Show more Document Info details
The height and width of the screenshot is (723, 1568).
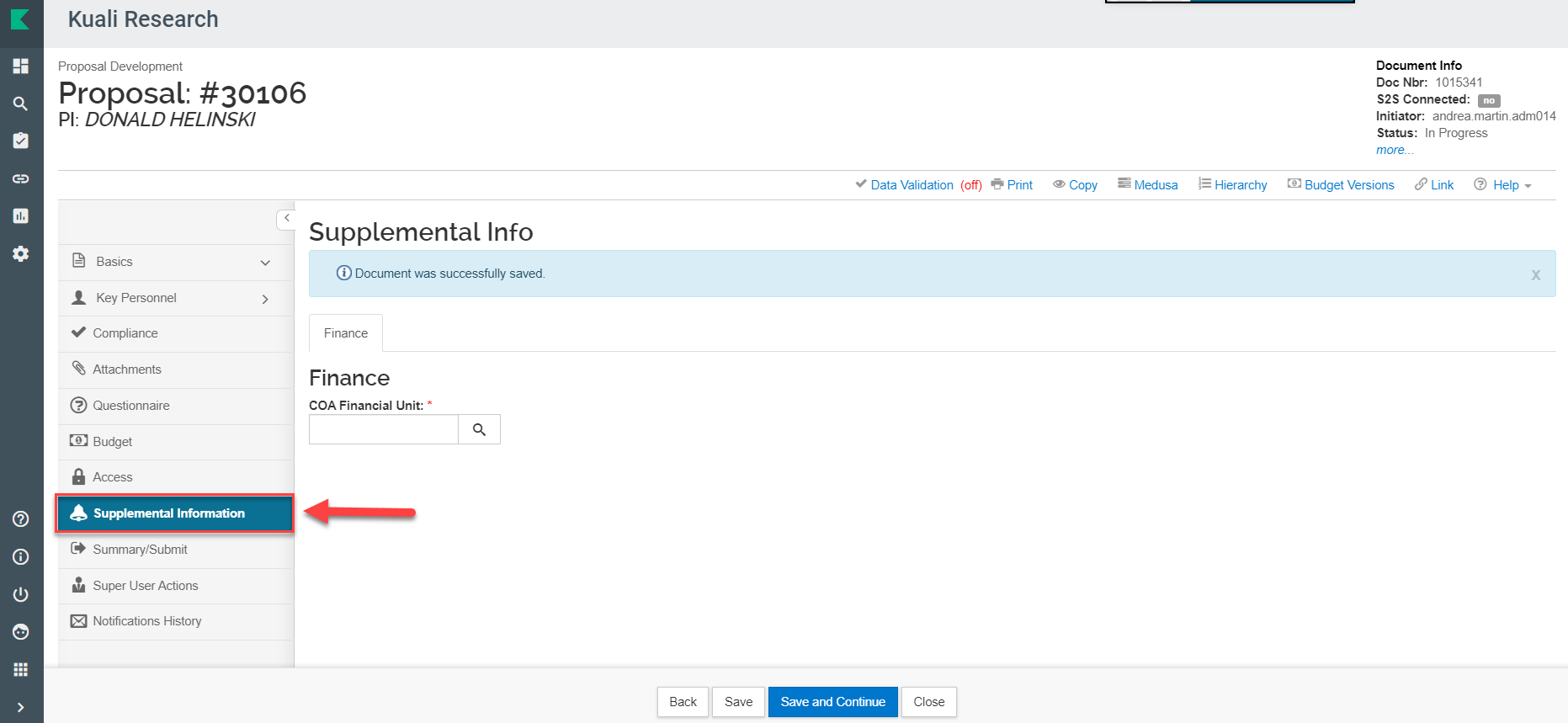[1395, 150]
